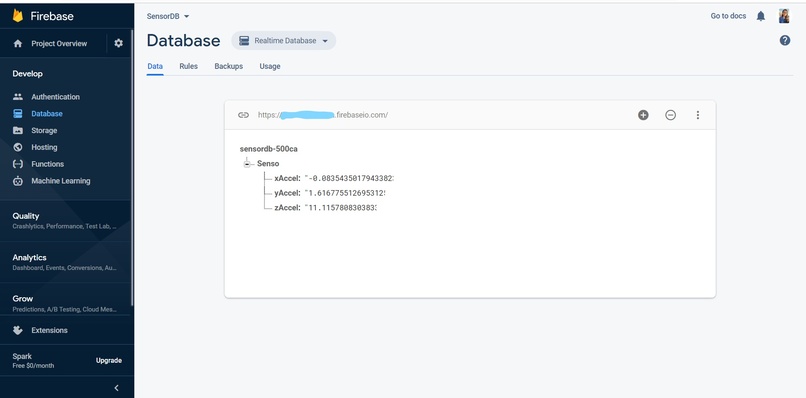
Task: Add a child node with plus icon
Action: pos(643,115)
